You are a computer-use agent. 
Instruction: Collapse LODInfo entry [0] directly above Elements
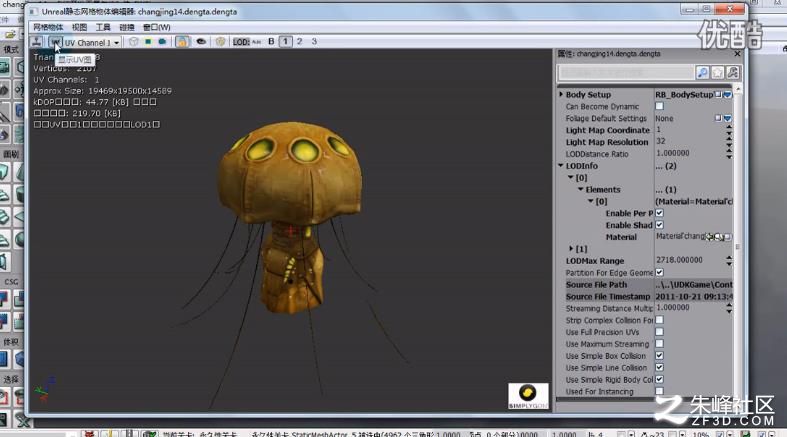coord(571,178)
